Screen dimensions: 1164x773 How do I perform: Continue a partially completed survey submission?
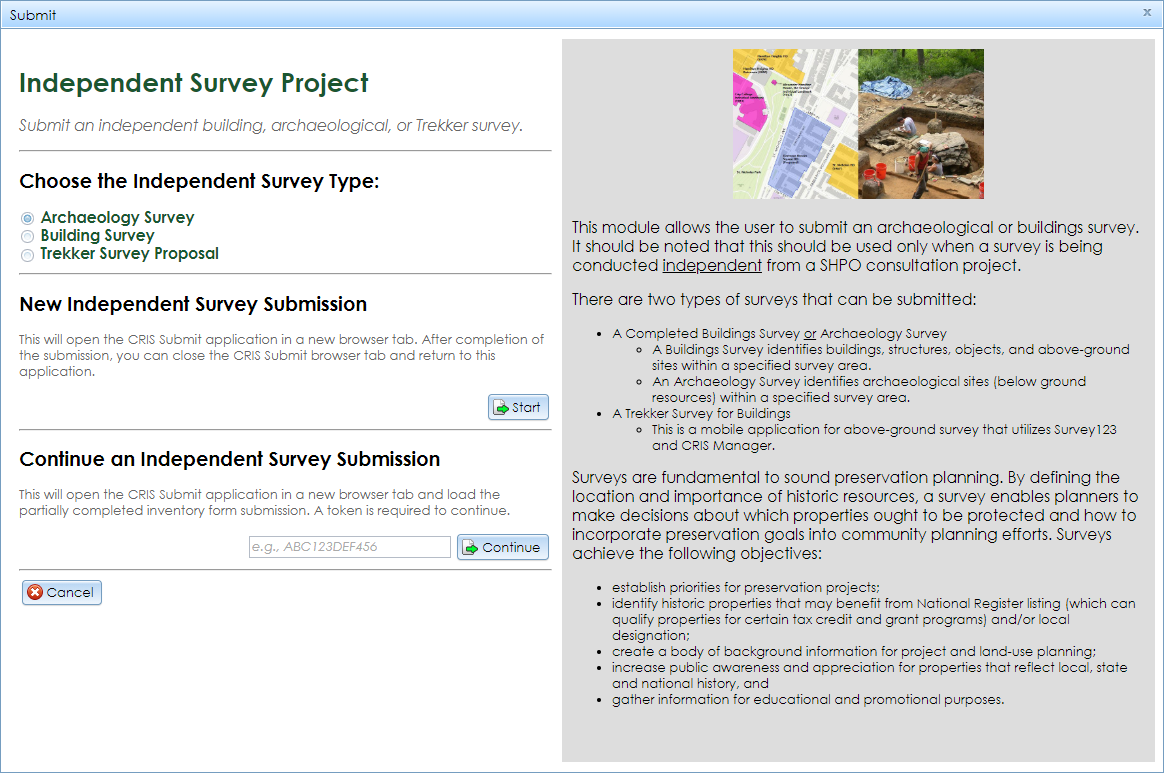coord(502,547)
